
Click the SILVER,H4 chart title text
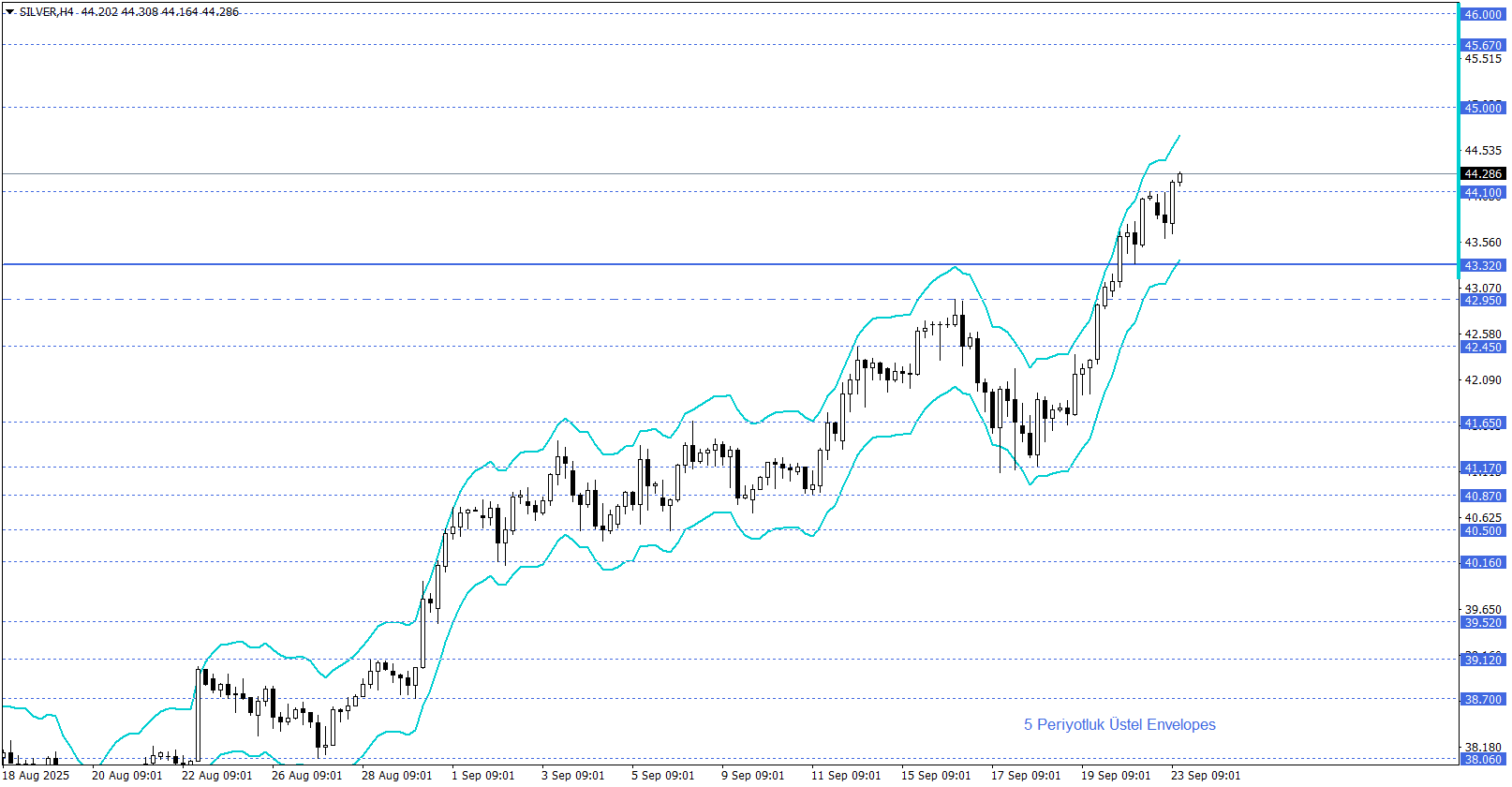(x=47, y=12)
